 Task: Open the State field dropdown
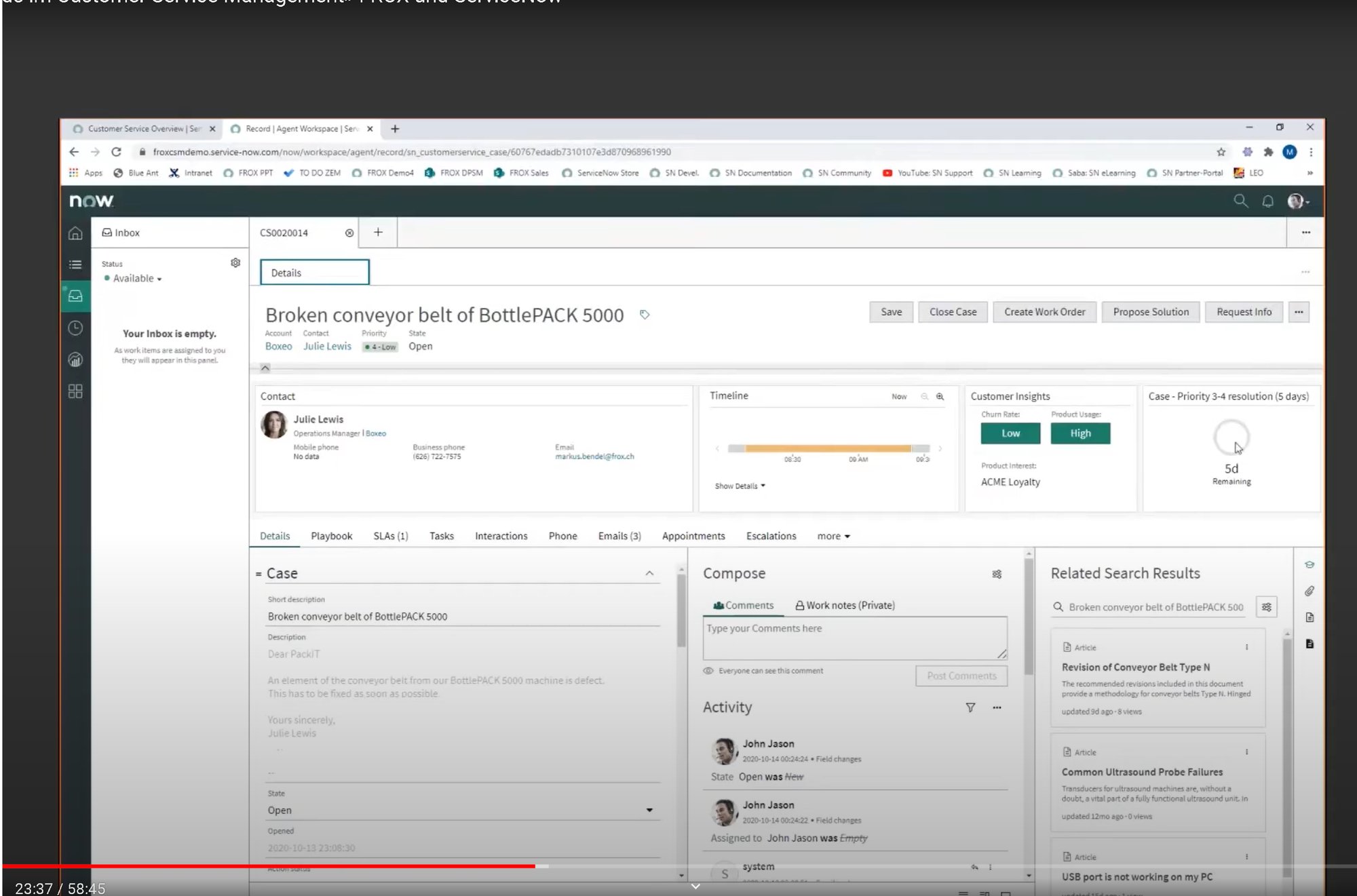(x=463, y=810)
